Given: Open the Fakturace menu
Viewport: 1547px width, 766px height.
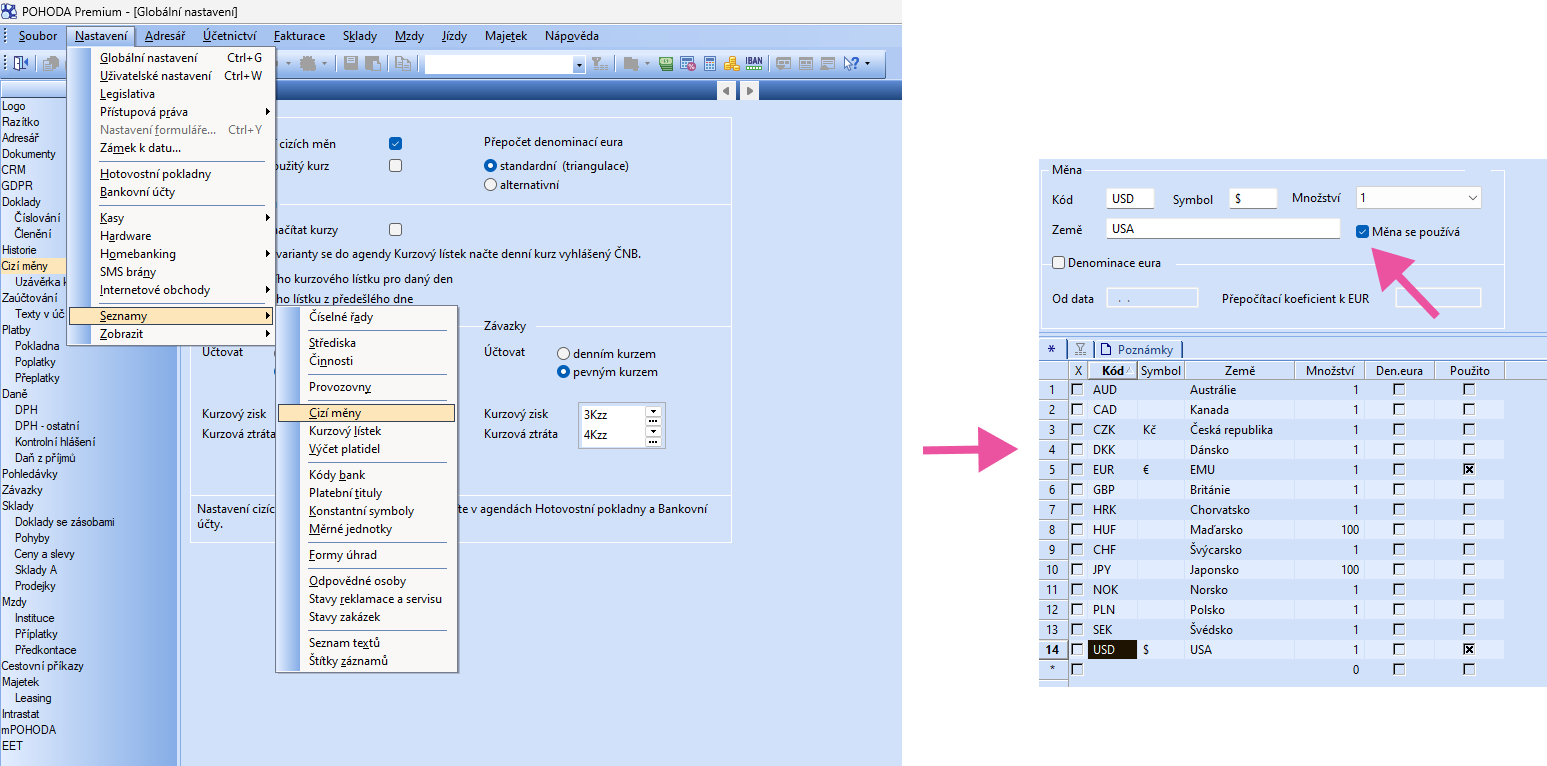Looking at the screenshot, I should coord(299,36).
